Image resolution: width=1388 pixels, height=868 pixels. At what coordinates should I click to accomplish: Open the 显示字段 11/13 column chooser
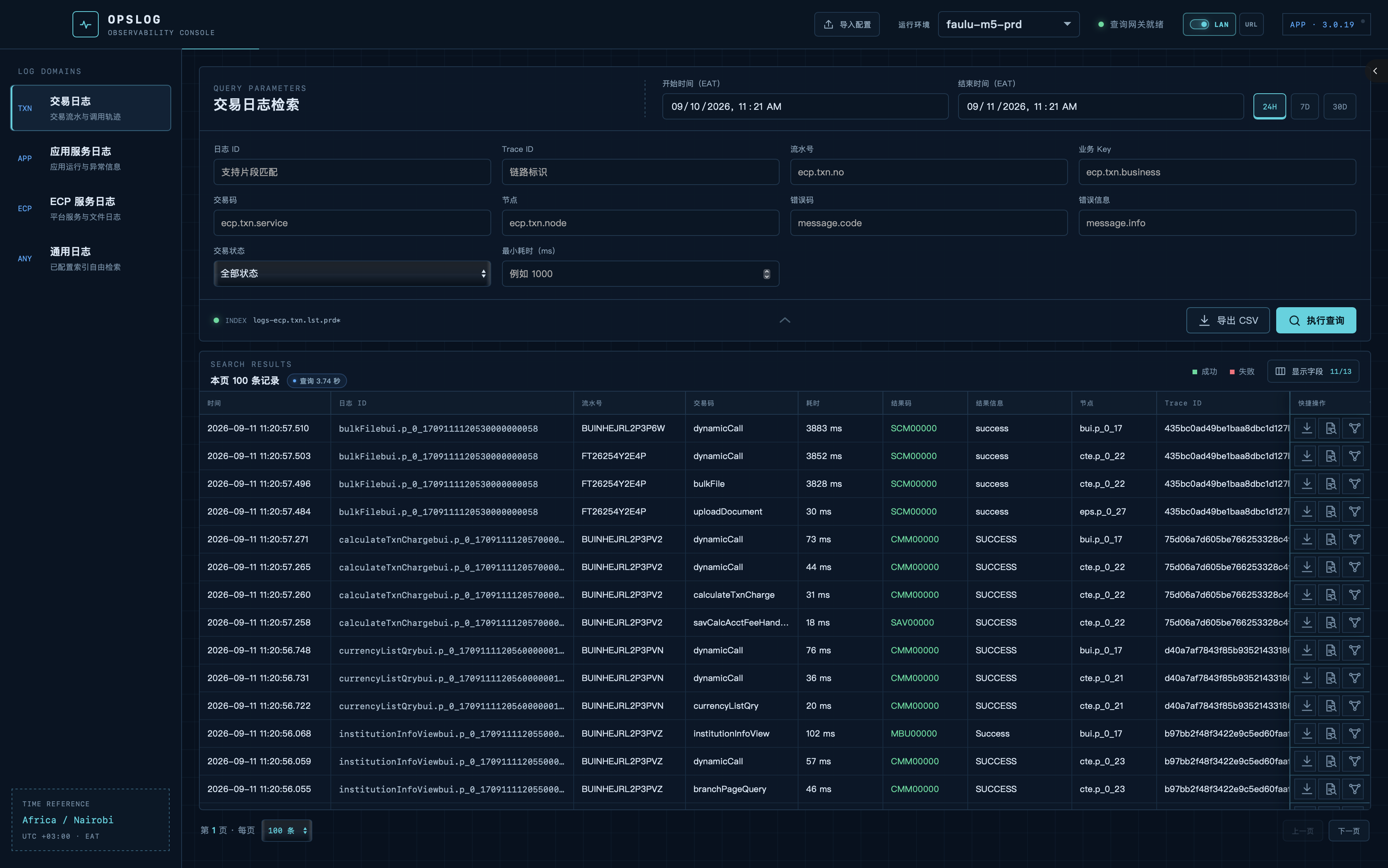[x=1313, y=372]
